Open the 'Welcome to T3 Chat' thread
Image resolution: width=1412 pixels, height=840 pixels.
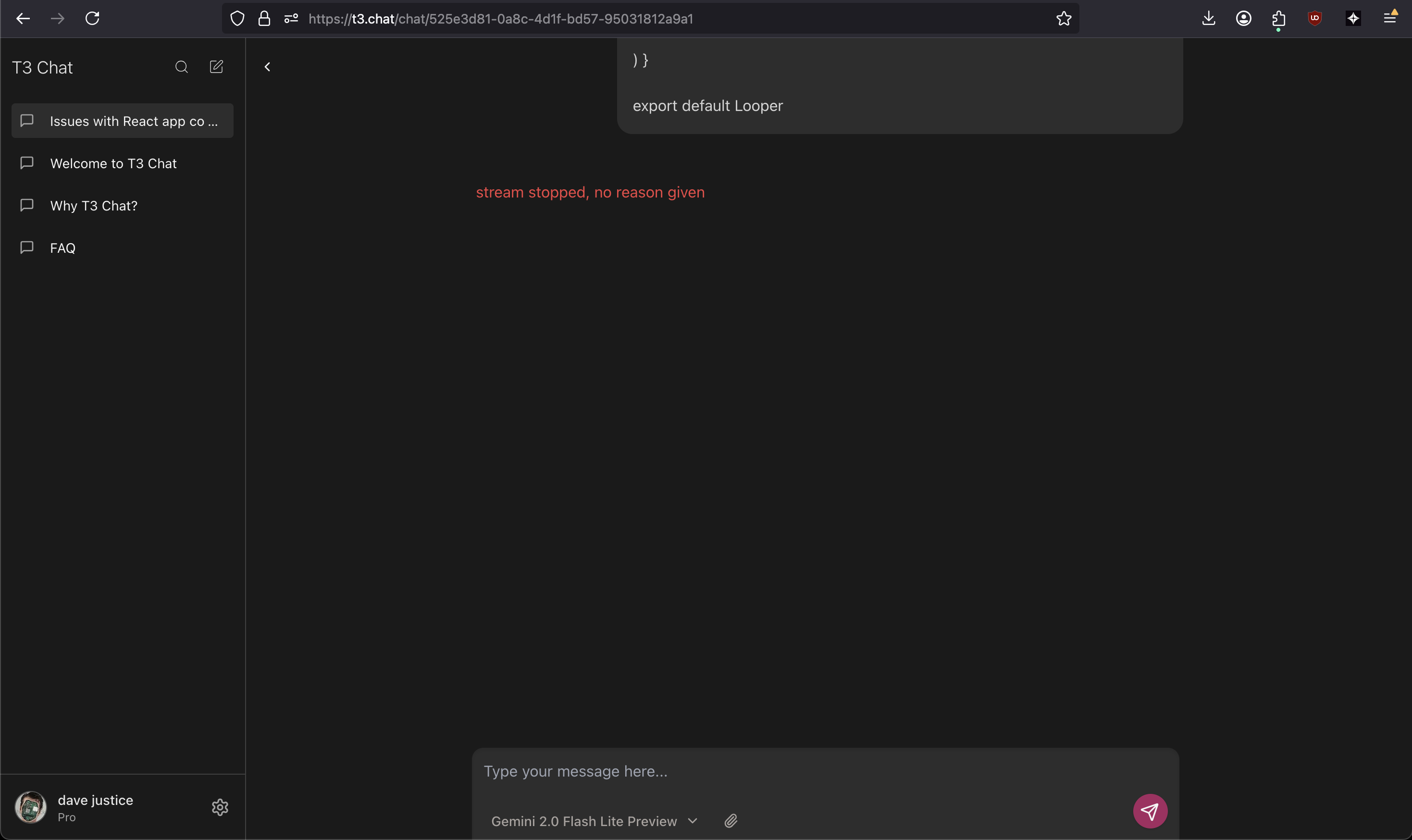(113, 163)
